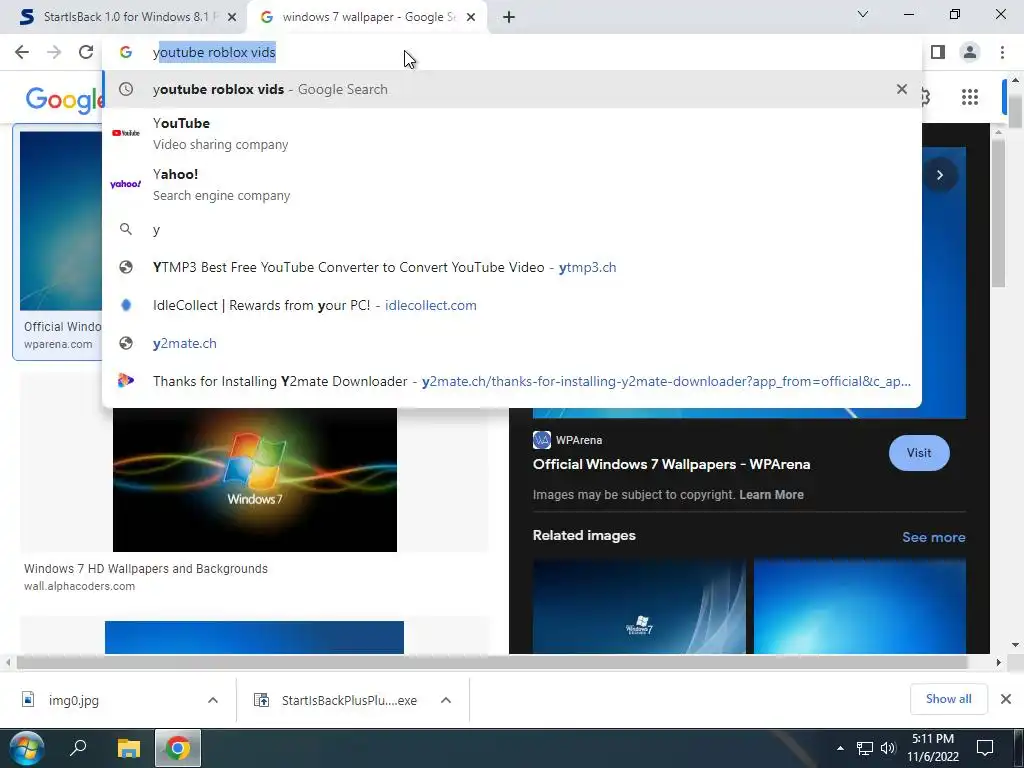Screen dimensions: 1024x768
Task: Close the windows 7 wallpaper tab
Action: (471, 18)
